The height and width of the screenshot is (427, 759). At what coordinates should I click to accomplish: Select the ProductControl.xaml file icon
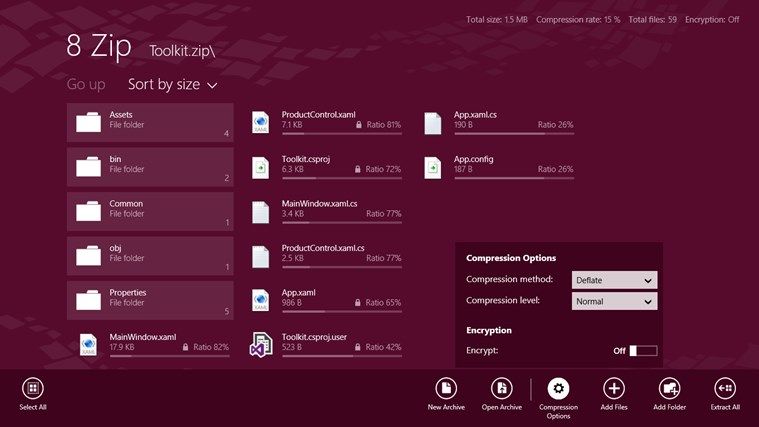tap(260, 122)
